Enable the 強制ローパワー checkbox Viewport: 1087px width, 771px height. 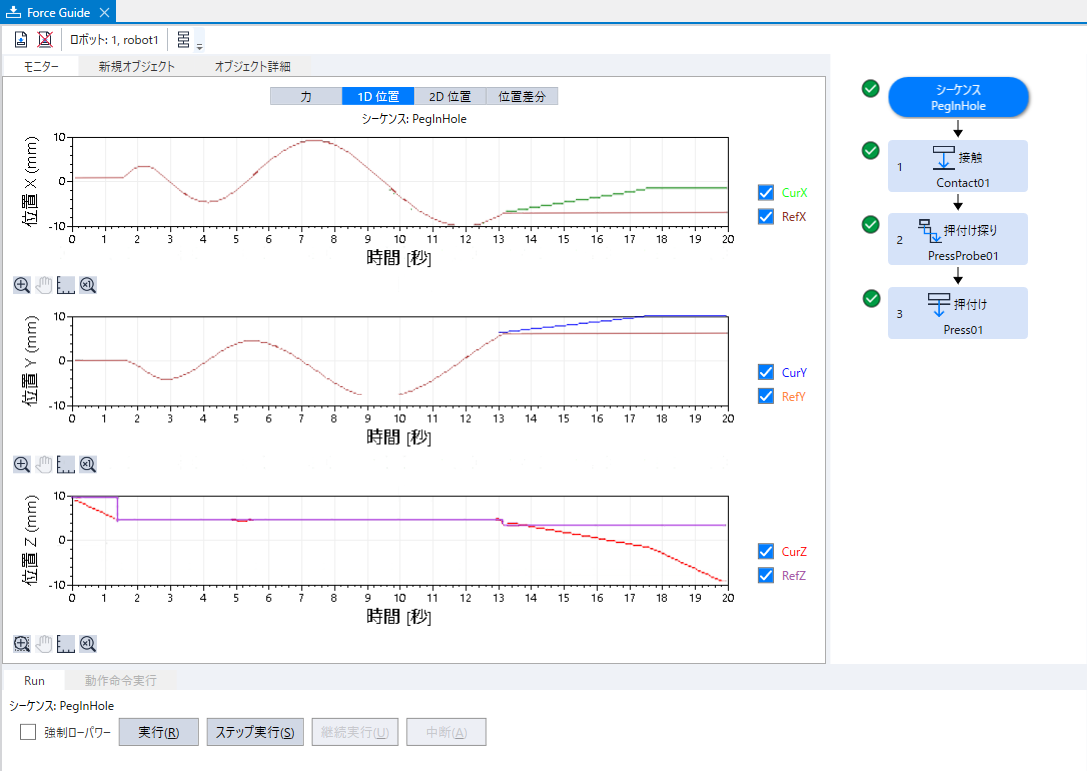pos(28,732)
